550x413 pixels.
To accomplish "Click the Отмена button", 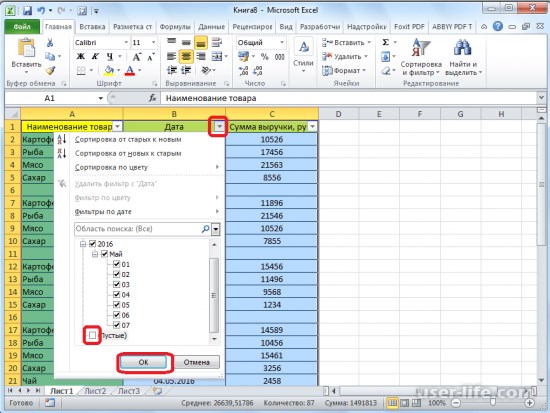I will pos(197,362).
